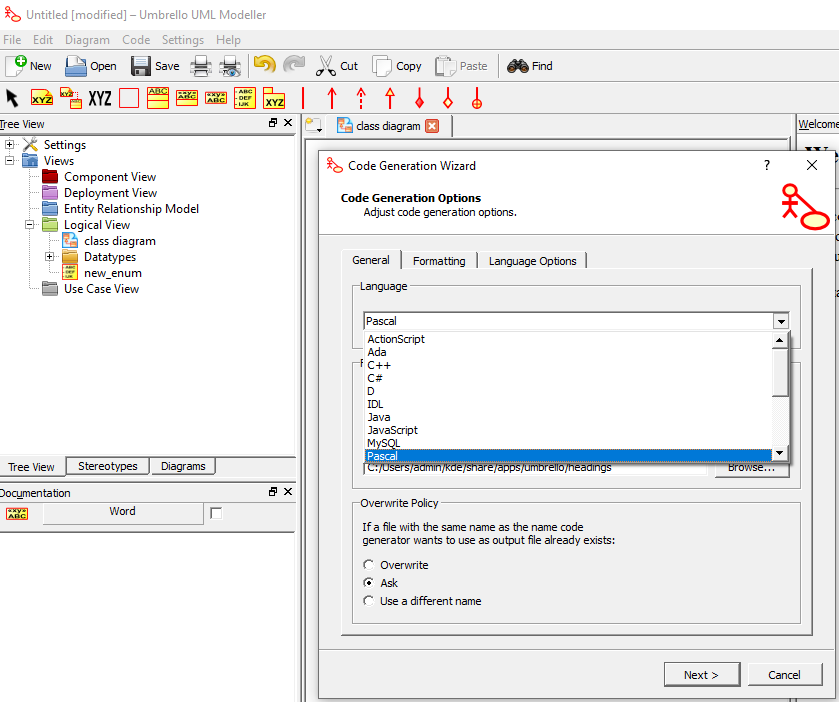This screenshot has width=839, height=702.
Task: Select the Enum tool (ABC DEF IJK)
Action: (x=245, y=98)
